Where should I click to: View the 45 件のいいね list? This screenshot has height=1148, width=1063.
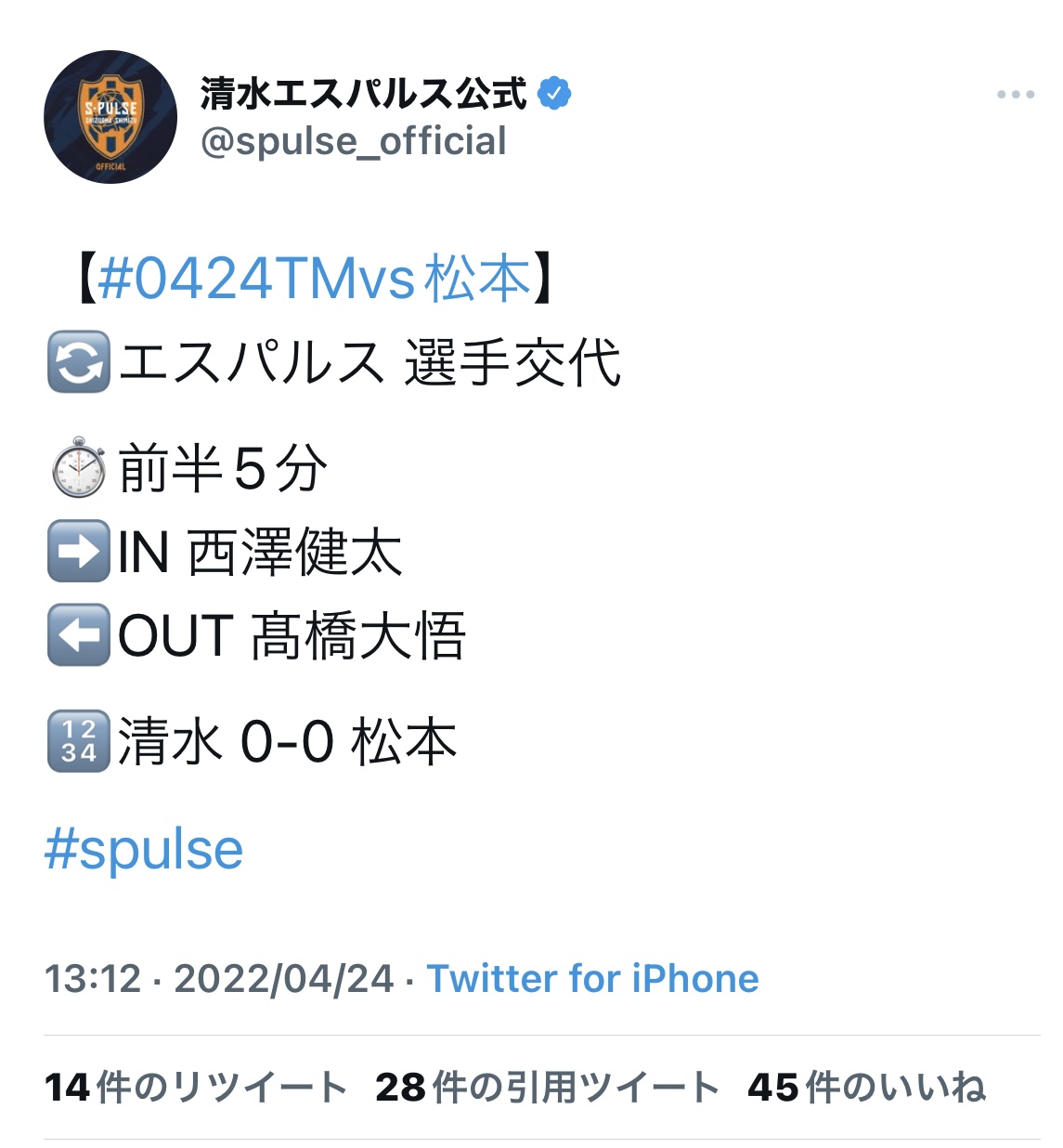pos(867,1087)
